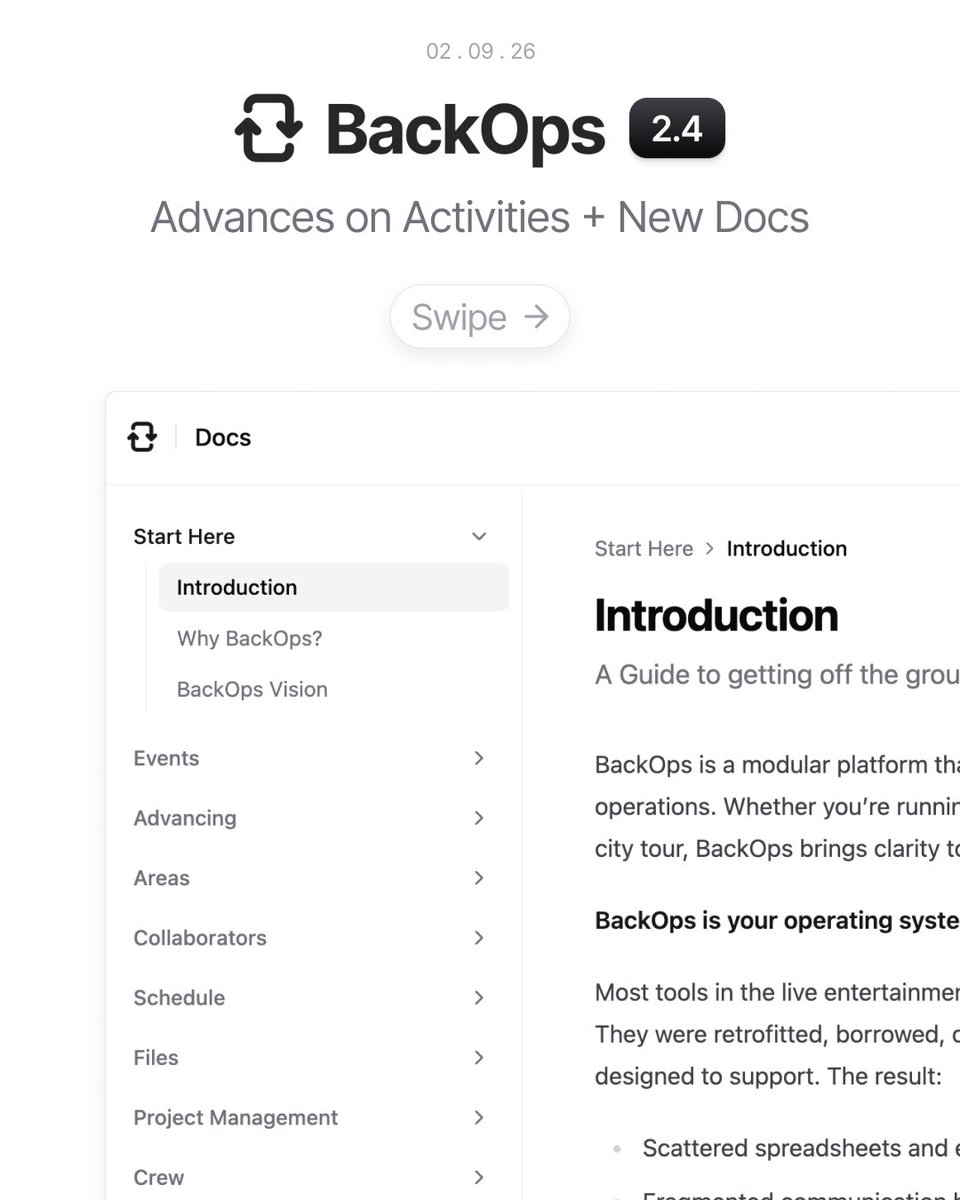The height and width of the screenshot is (1200, 960).
Task: Click the 2.4 version badge
Action: pos(677,129)
